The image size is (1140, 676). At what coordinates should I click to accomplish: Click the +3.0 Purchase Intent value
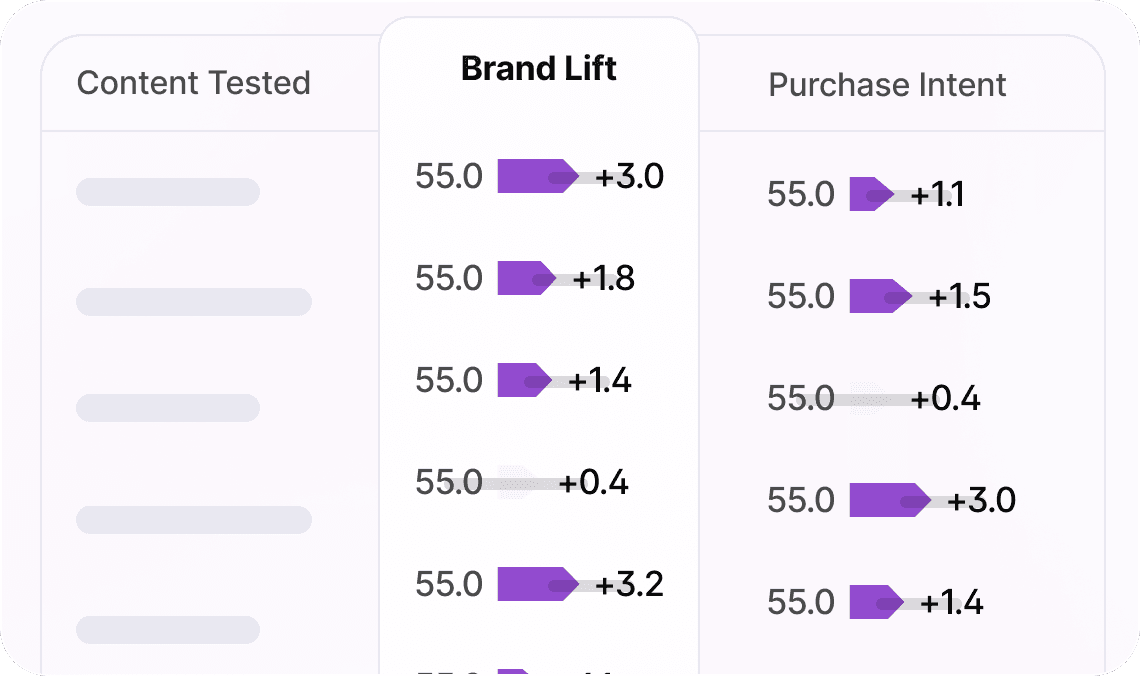[982, 500]
